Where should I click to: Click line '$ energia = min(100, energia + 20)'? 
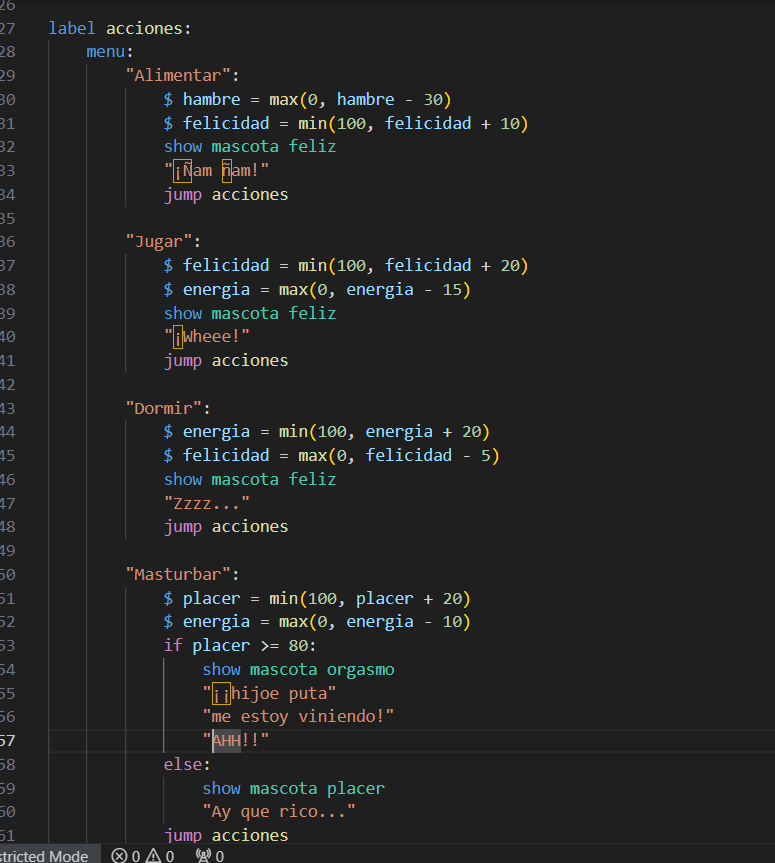[x=326, y=432]
